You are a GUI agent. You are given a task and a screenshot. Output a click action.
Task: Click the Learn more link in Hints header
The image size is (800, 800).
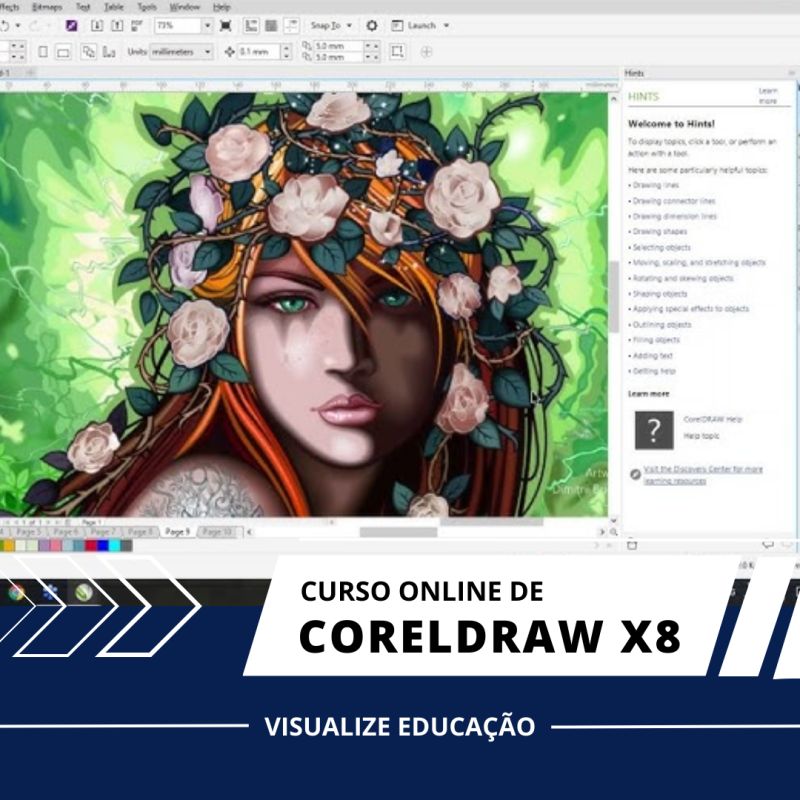[x=767, y=96]
